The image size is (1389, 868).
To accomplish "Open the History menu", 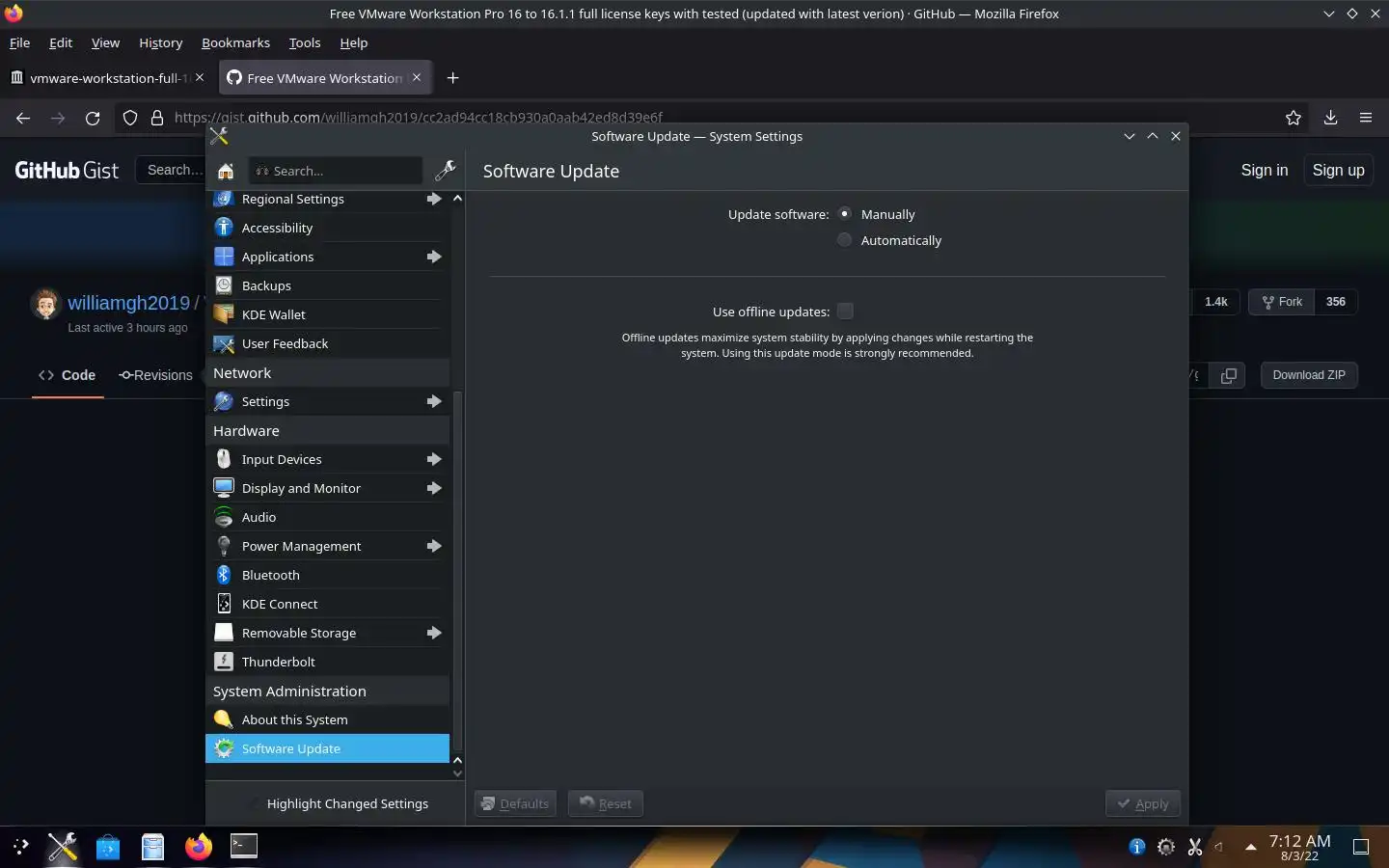I will click(160, 42).
